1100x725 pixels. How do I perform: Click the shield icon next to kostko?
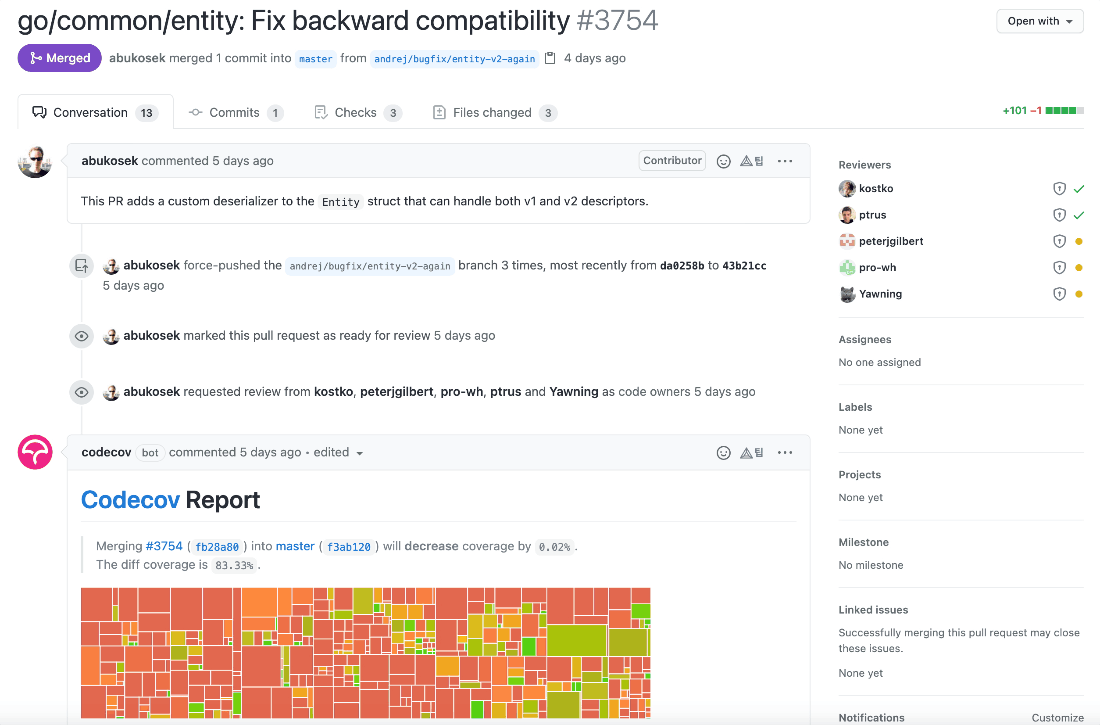click(1059, 189)
